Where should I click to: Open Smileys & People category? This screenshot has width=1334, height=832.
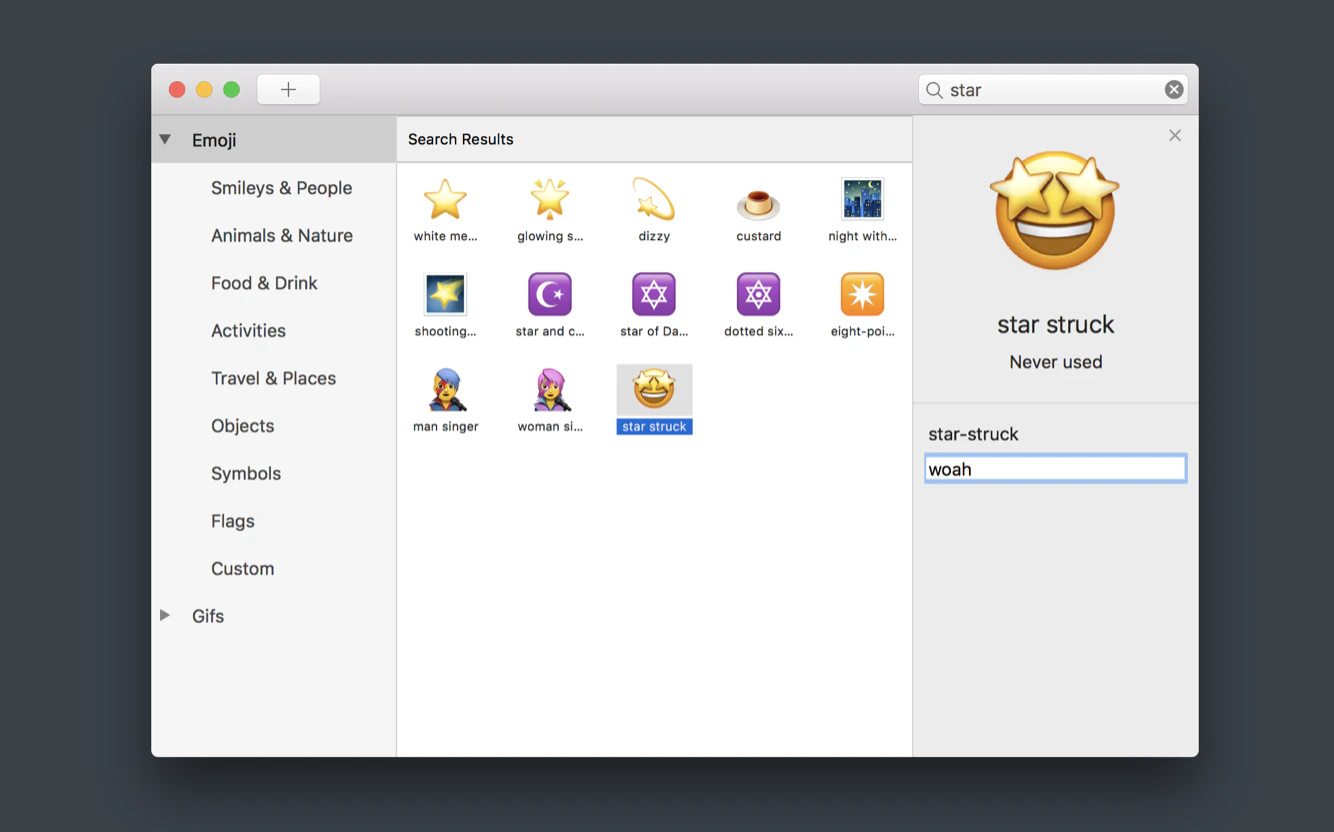(x=281, y=188)
